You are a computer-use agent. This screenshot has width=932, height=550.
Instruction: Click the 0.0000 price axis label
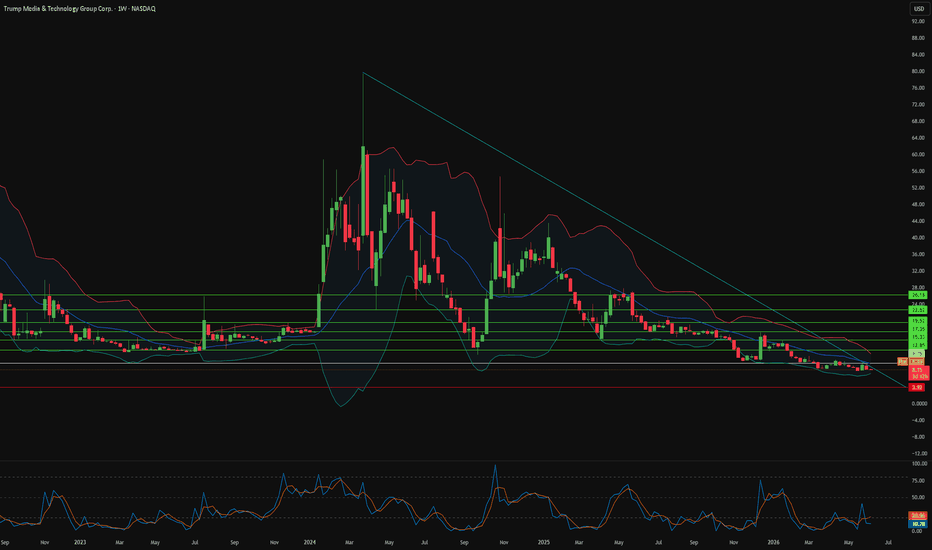[919, 404]
